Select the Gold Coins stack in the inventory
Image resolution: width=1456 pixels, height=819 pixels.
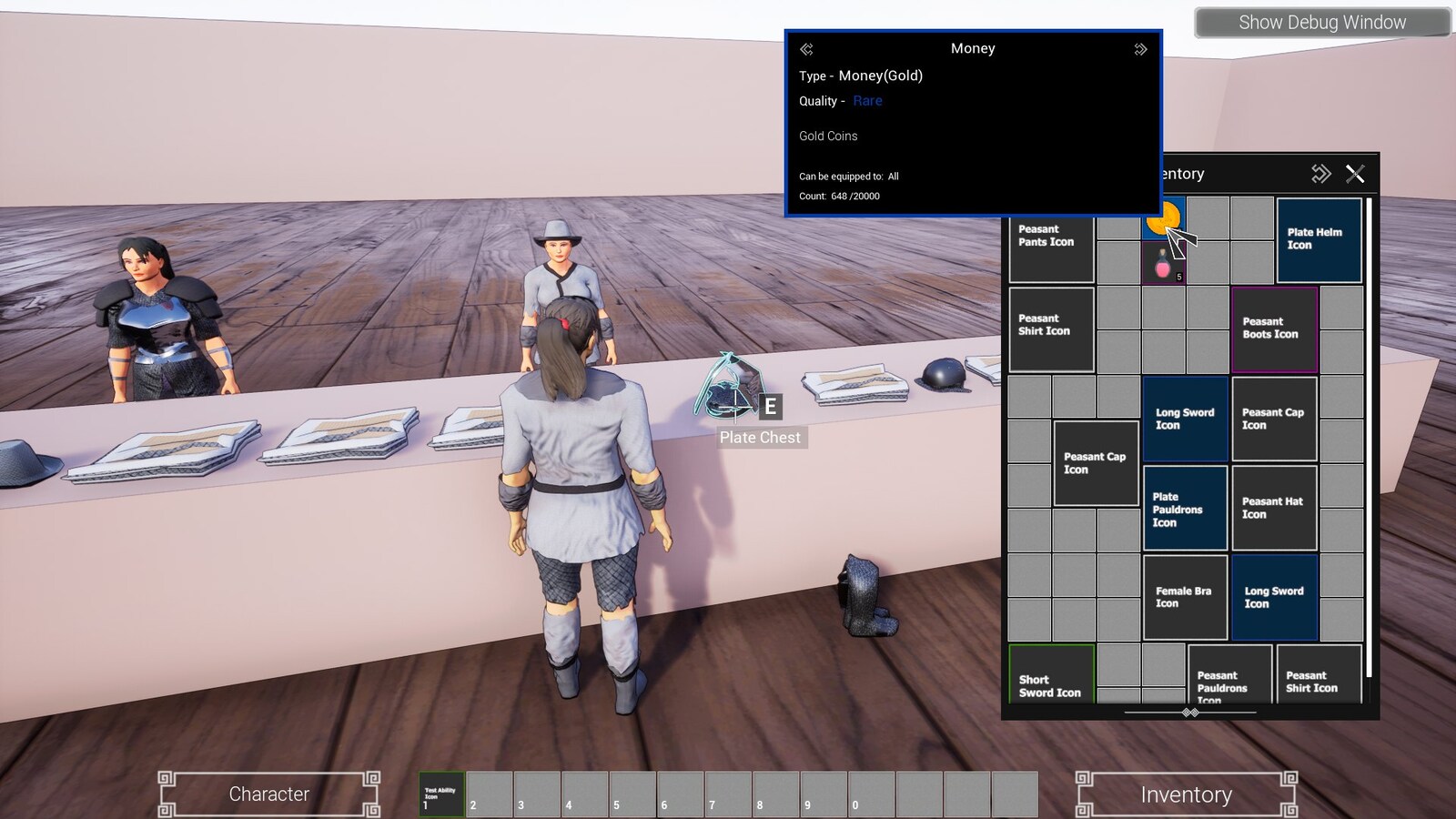point(1162,217)
